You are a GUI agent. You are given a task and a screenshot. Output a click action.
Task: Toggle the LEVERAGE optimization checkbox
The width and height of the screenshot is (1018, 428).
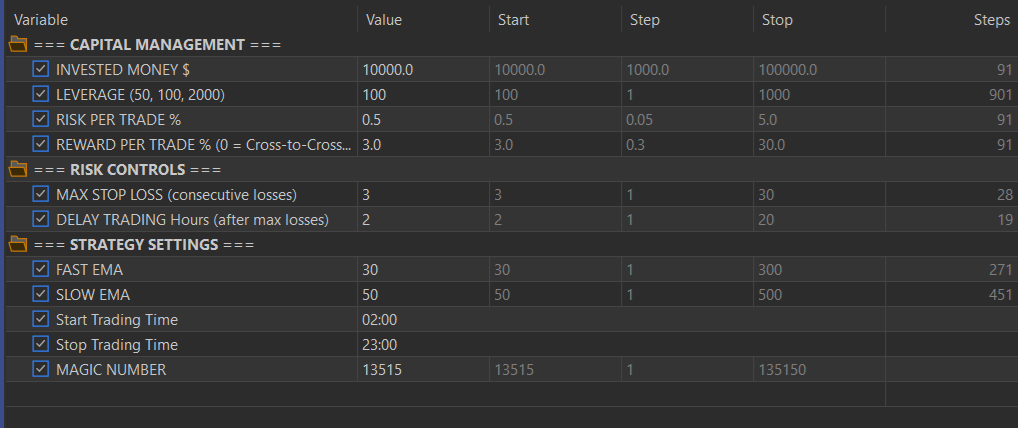tap(41, 94)
